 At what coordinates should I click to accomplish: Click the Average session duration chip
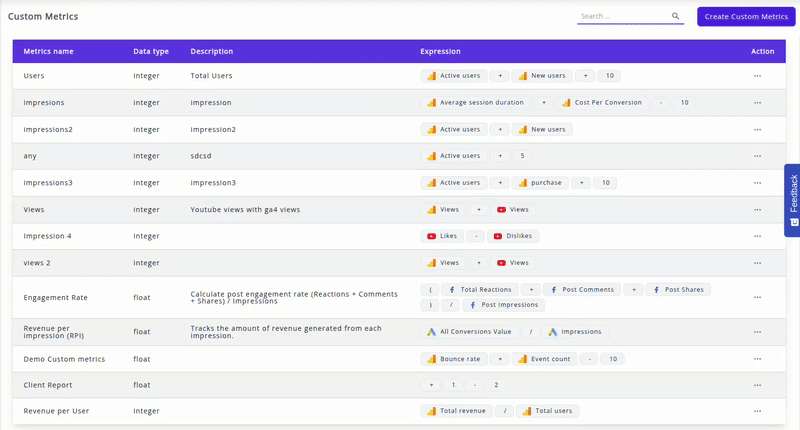pyautogui.click(x=474, y=102)
